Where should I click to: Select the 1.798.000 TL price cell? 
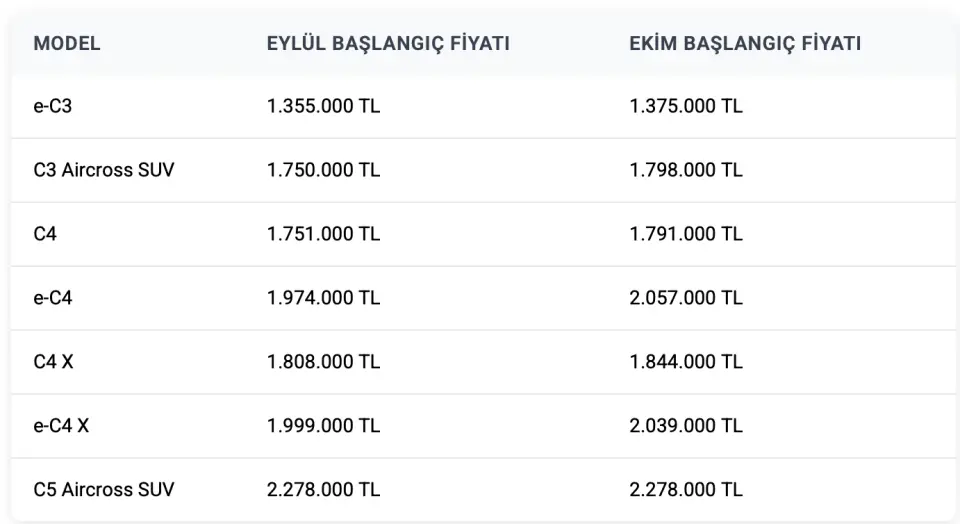coord(686,170)
